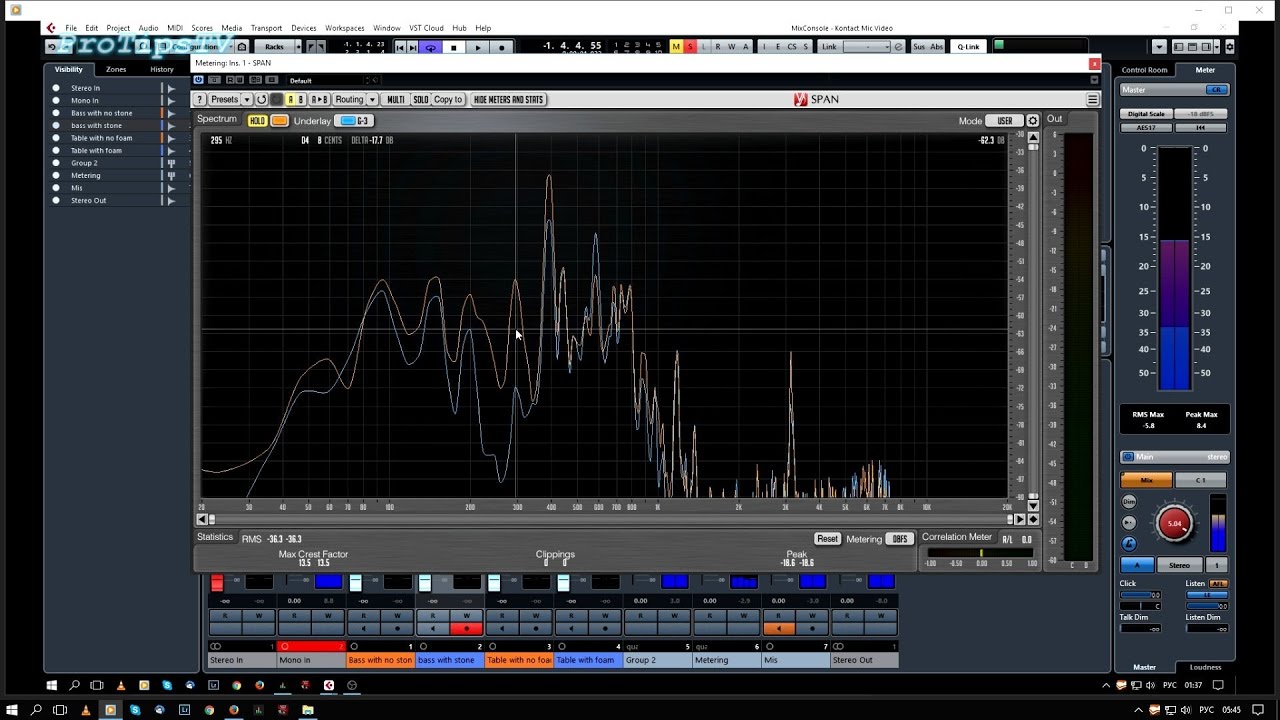Toggle Q-Link button
Viewport: 1280px width, 720px height.
968,47
